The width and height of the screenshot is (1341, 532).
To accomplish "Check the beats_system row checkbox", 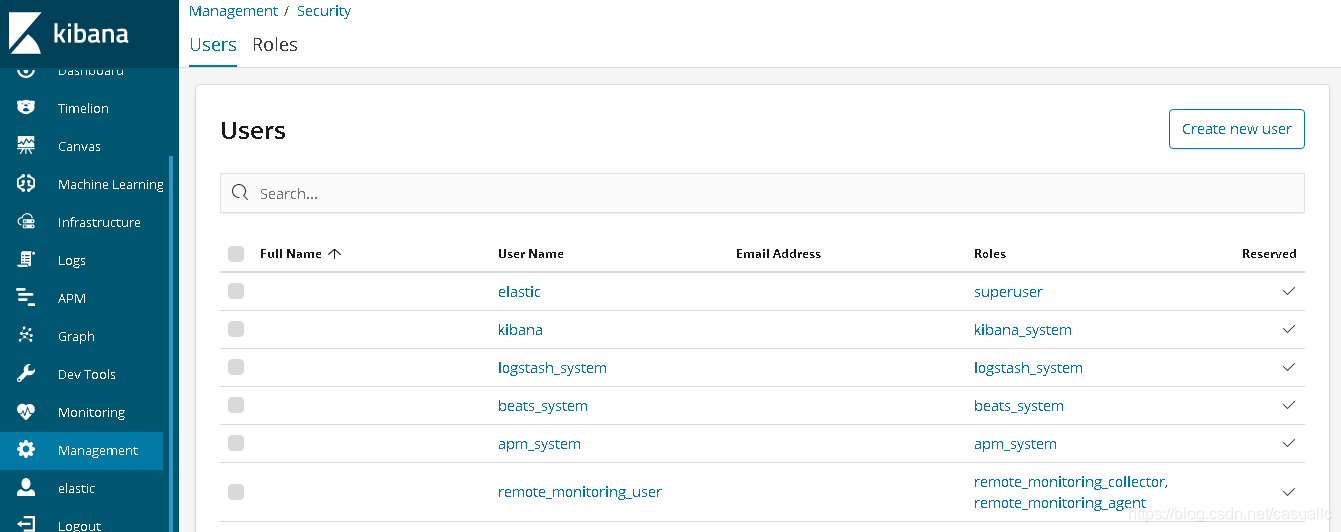I will 236,405.
